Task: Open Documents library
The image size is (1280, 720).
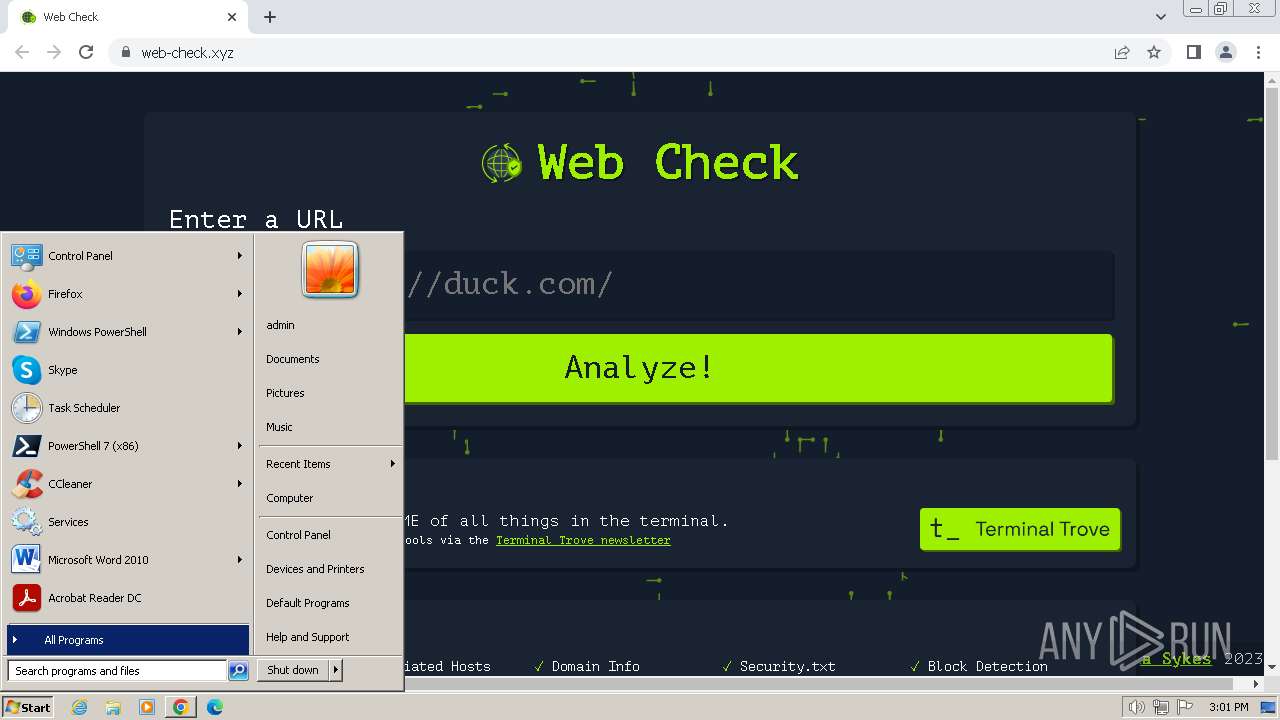Action: click(330, 359)
